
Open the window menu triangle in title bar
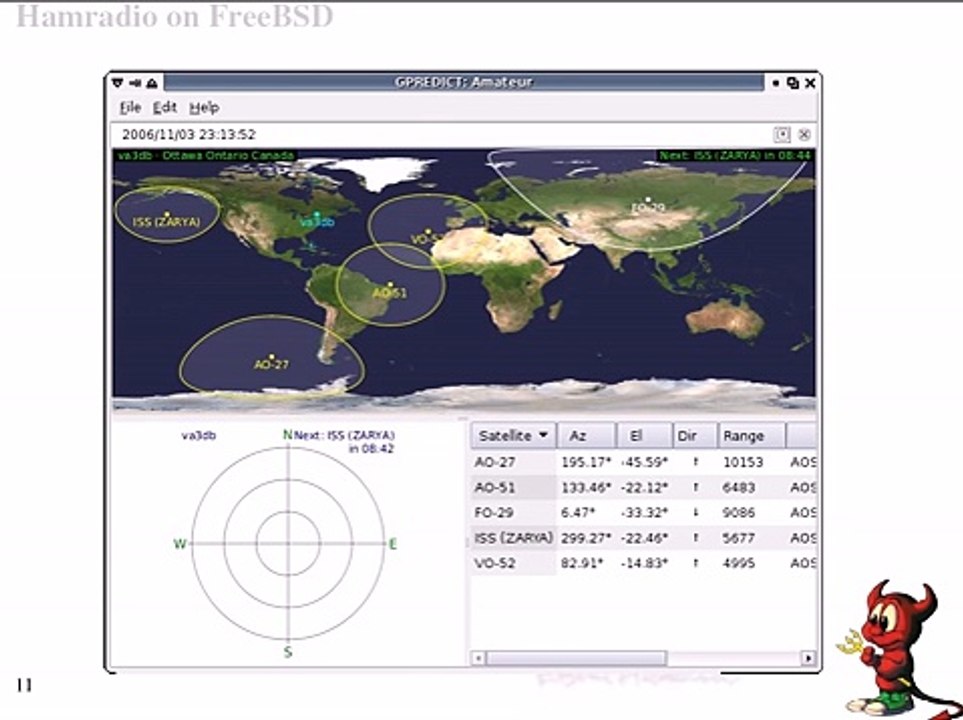(x=117, y=82)
